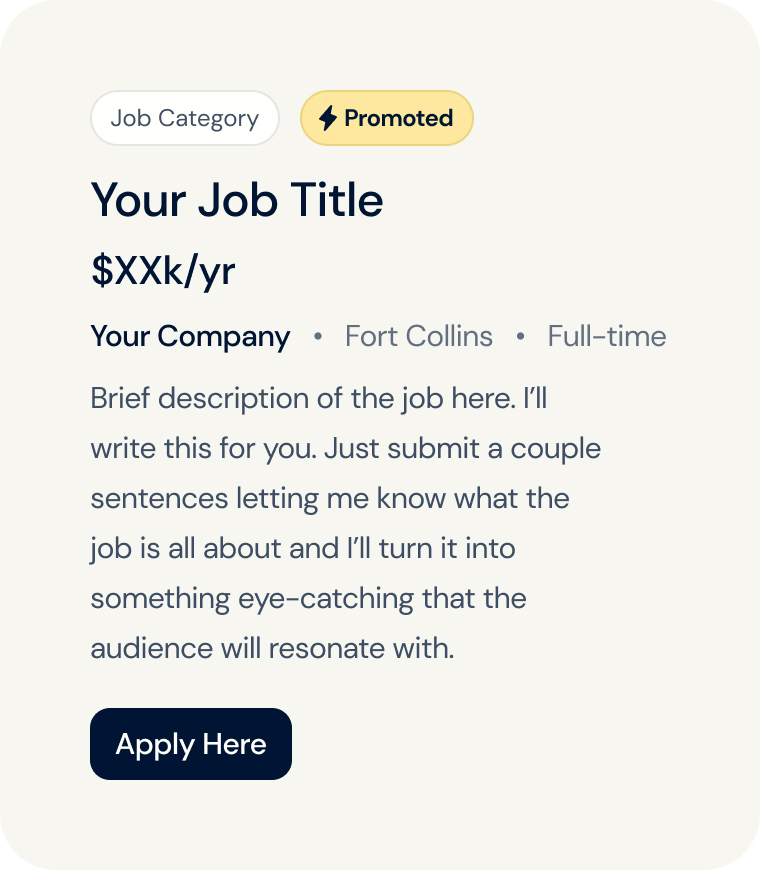
Task: Click the dot separator after Your Company
Action: [318, 336]
